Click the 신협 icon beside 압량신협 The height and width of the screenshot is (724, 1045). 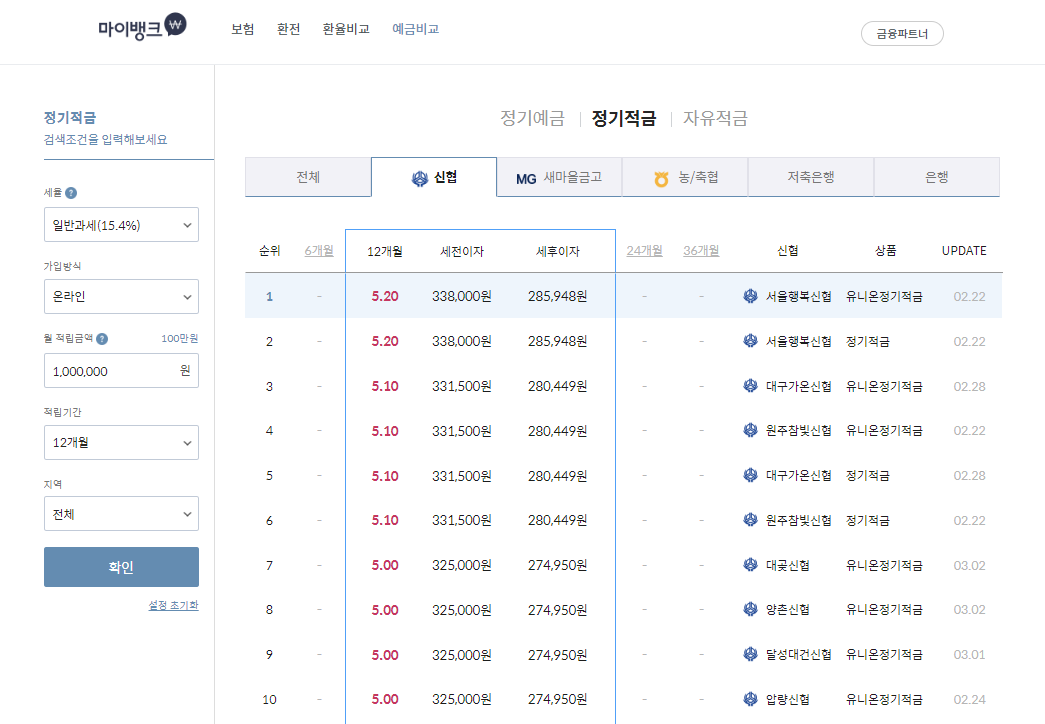pyautogui.click(x=750, y=699)
